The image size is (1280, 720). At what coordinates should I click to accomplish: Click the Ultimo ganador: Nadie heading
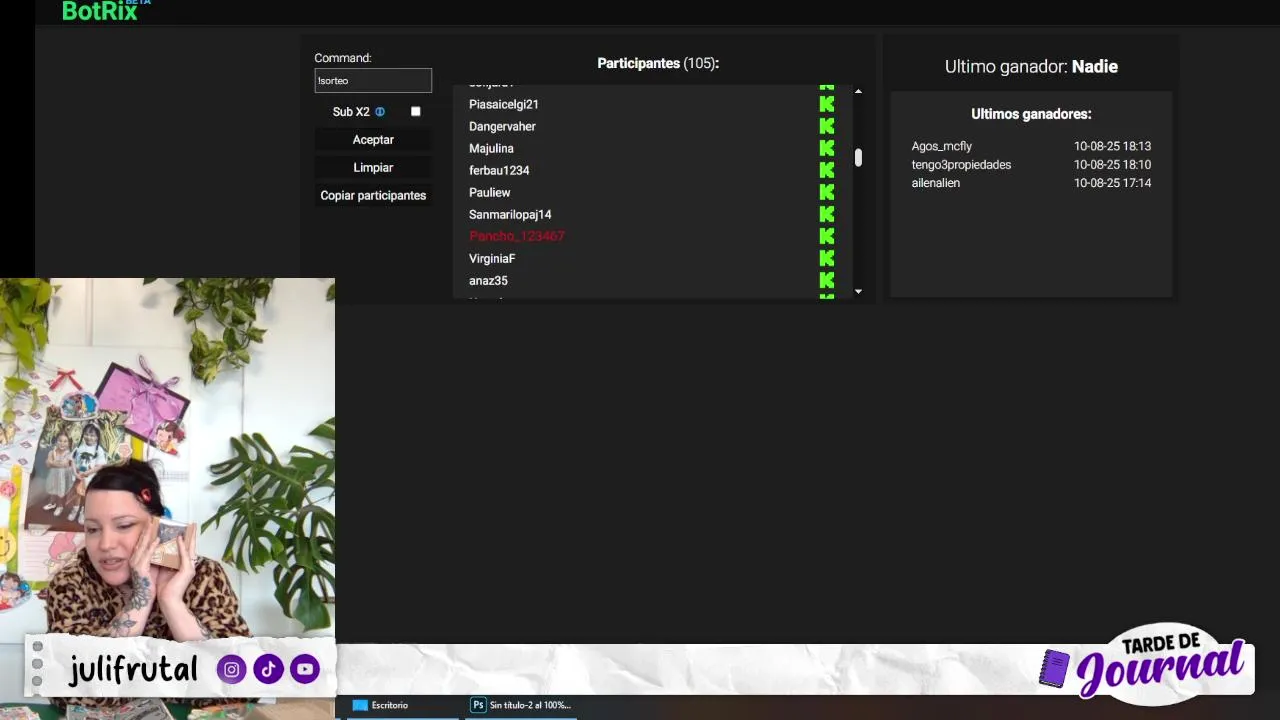click(x=1031, y=66)
